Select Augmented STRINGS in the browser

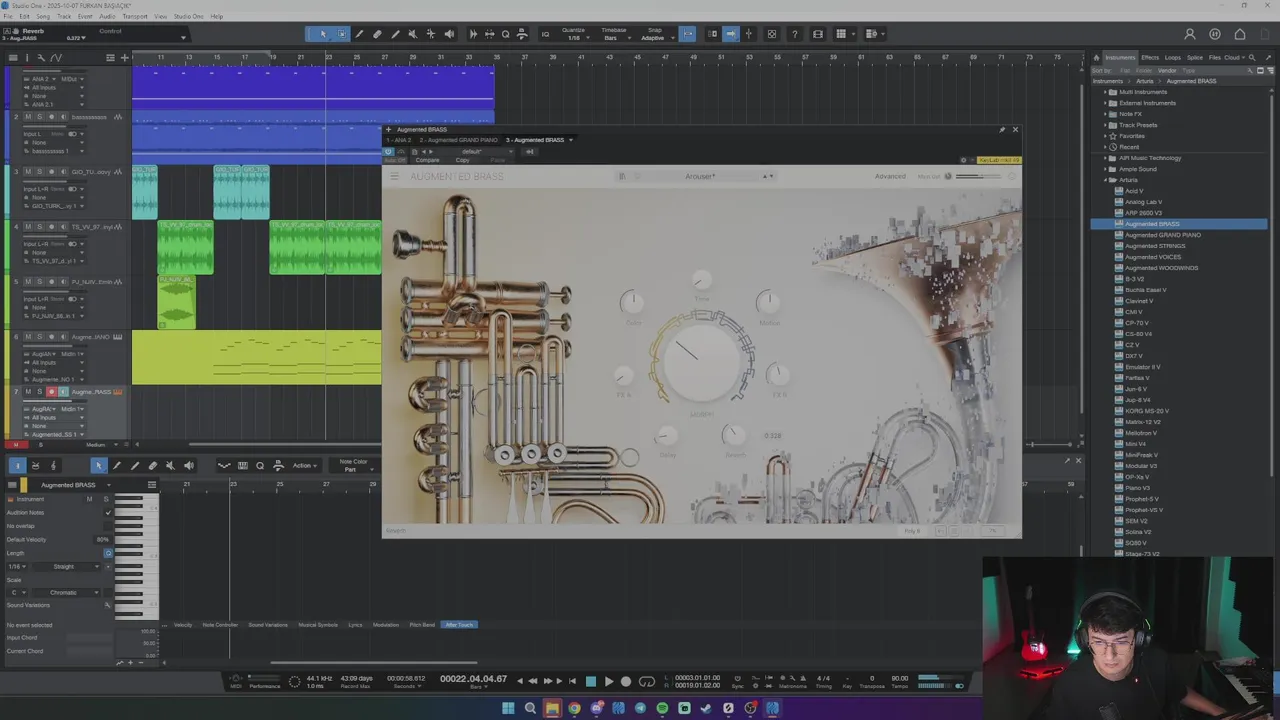point(1155,246)
